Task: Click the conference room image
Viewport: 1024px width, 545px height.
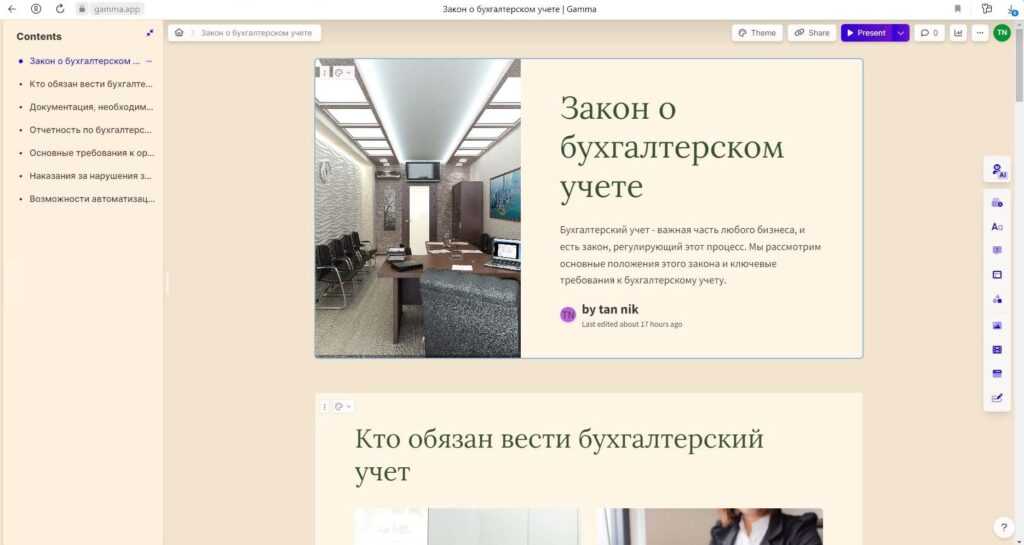Action: (418, 208)
